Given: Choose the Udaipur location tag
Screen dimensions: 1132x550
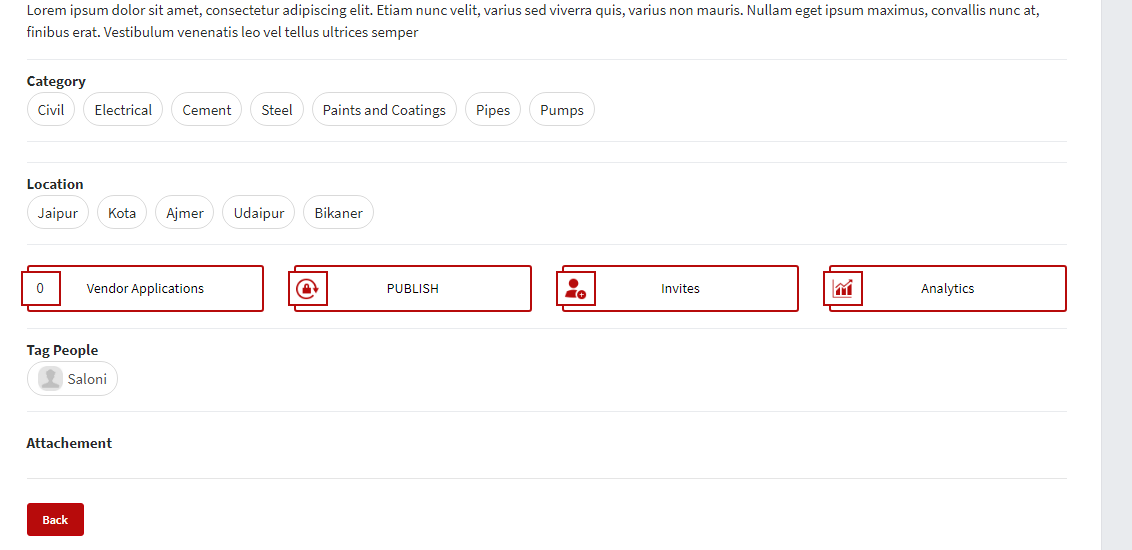Looking at the screenshot, I should [x=258, y=213].
